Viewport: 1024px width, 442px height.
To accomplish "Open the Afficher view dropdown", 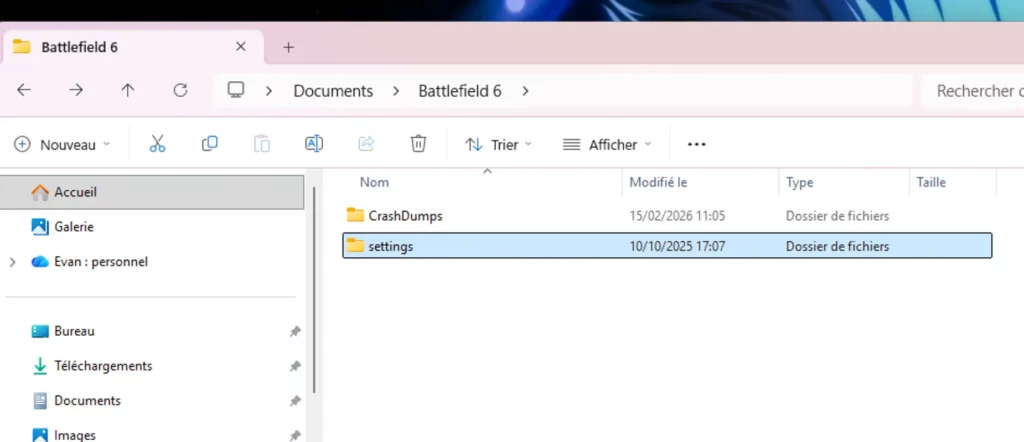I will tap(607, 144).
